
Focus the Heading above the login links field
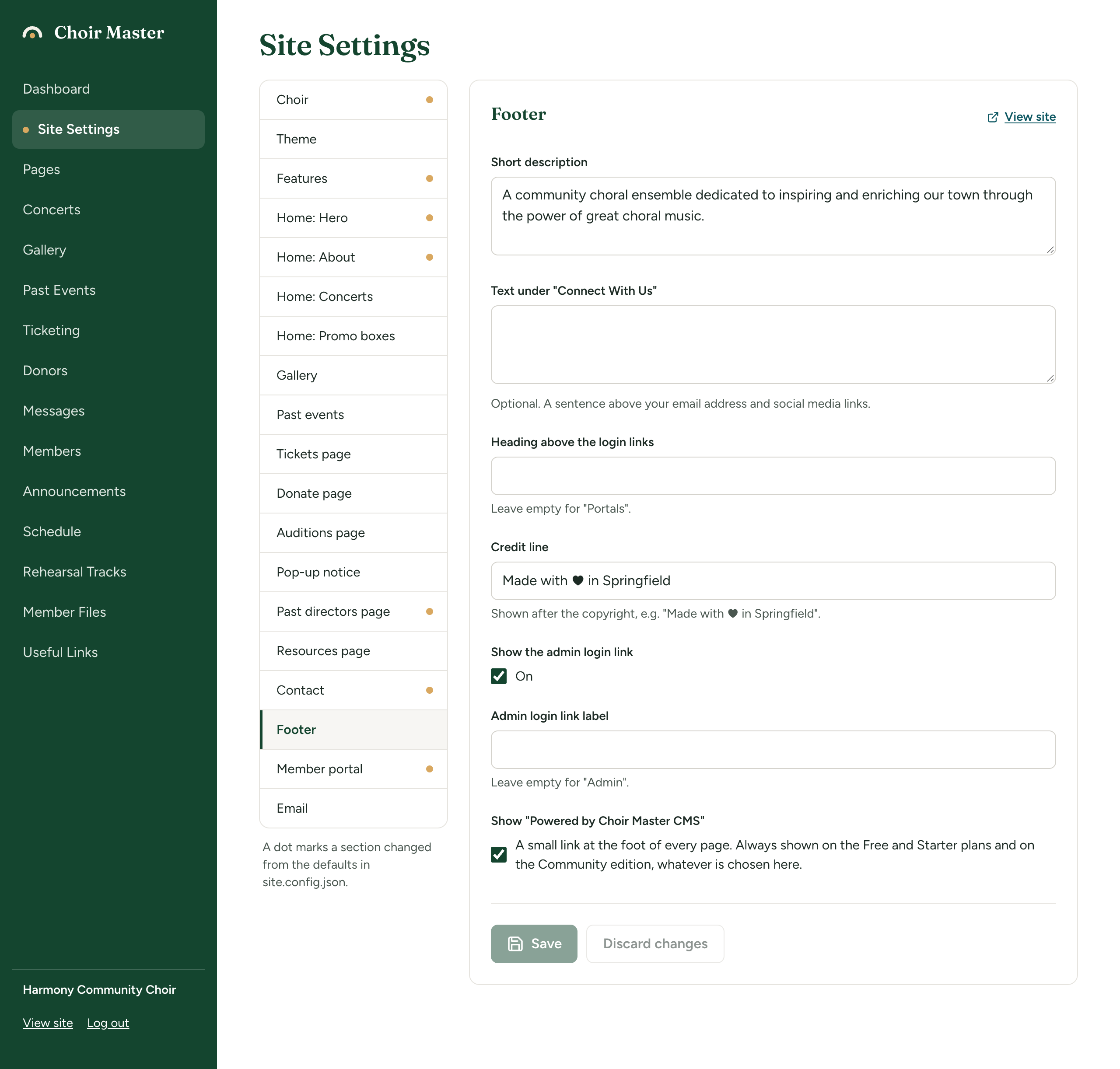773,476
